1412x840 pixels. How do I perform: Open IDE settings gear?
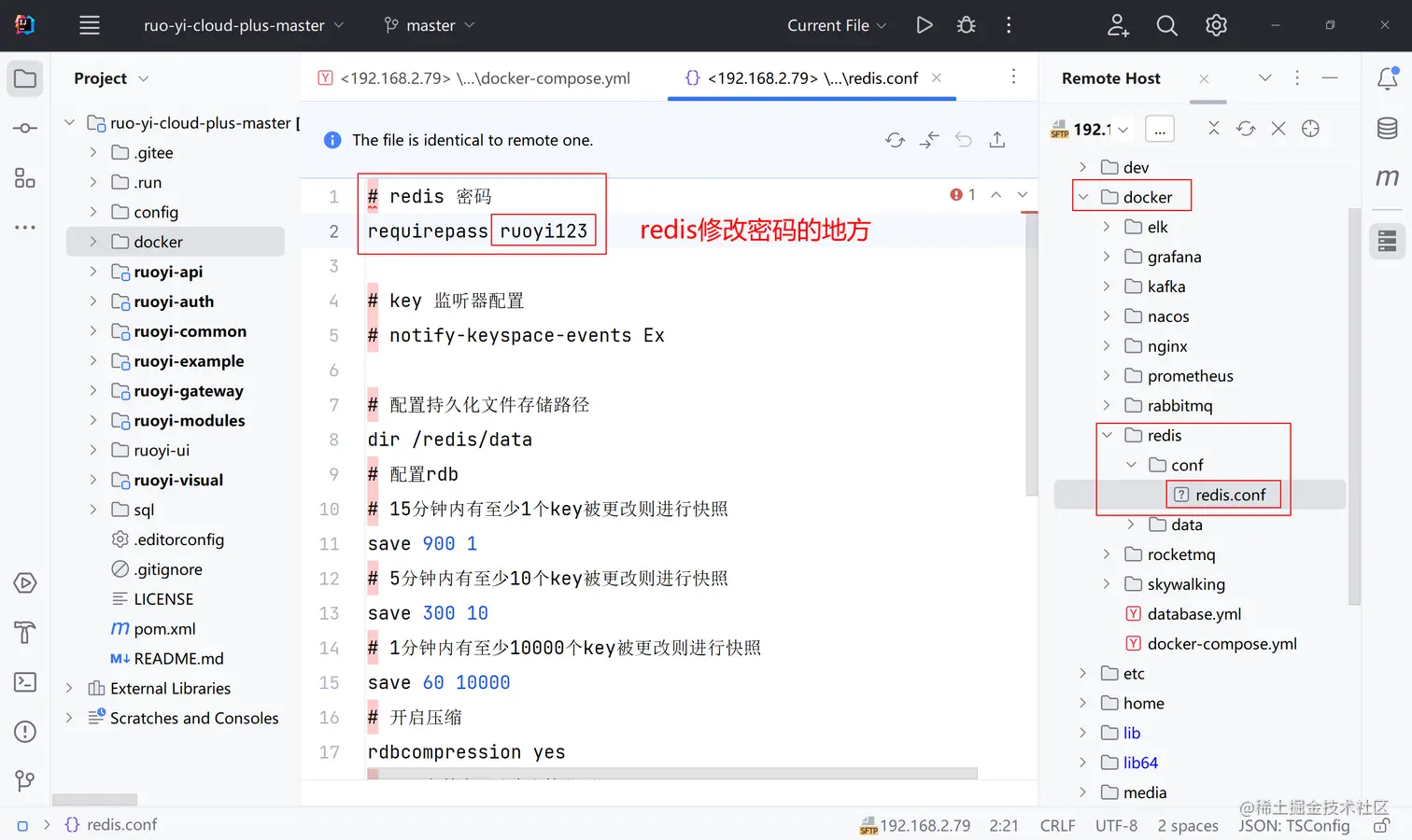1216,25
